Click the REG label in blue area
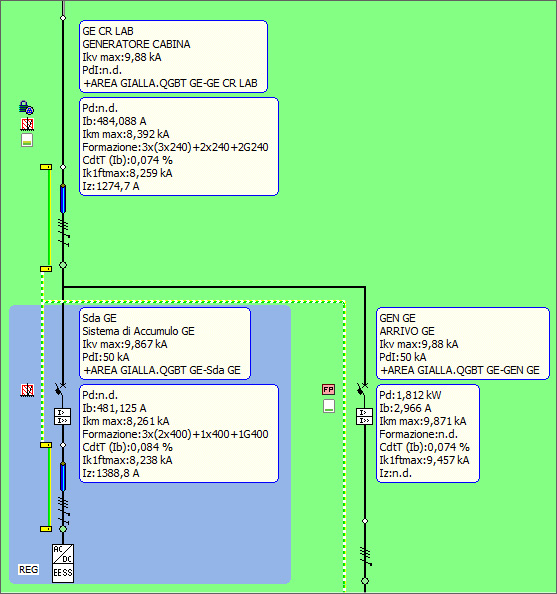The image size is (557, 594). [28, 569]
